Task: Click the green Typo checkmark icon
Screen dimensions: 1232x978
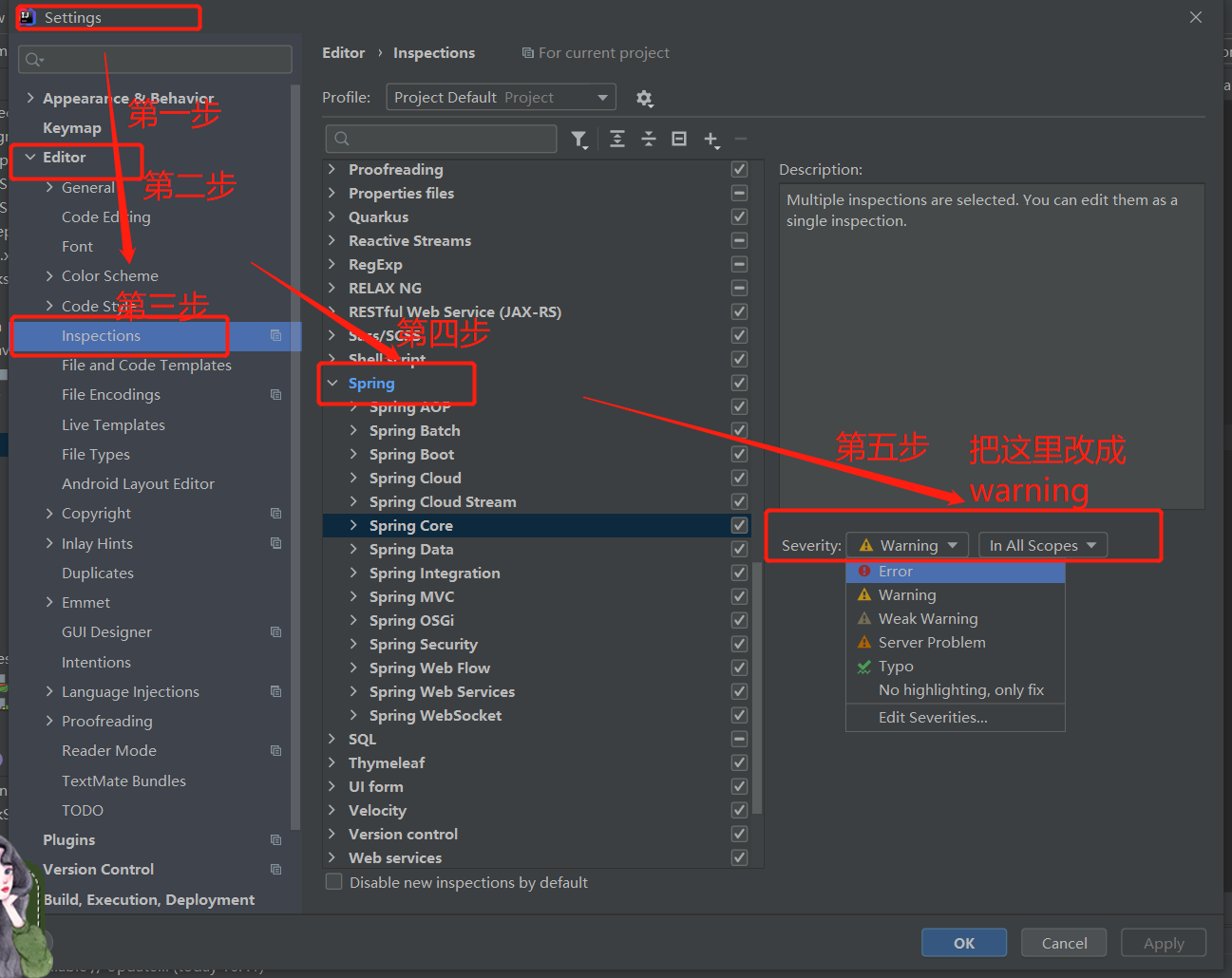Action: coord(864,667)
